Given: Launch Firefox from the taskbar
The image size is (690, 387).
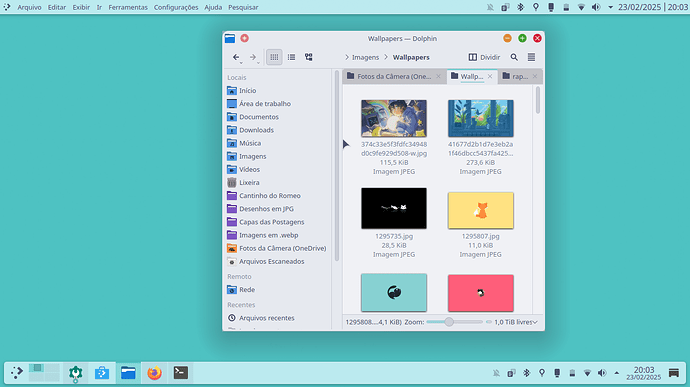Looking at the screenshot, I should 154,373.
